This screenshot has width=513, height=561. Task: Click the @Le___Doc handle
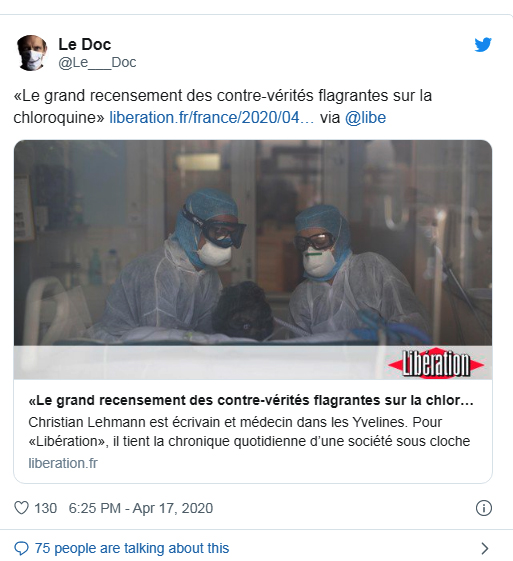click(97, 63)
